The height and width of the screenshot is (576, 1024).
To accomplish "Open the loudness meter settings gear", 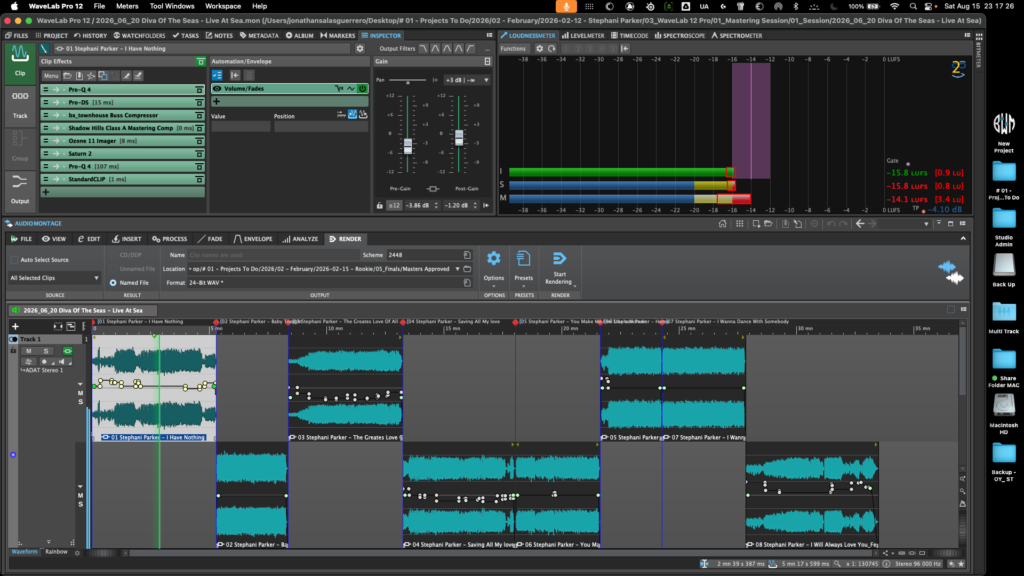I will pyautogui.click(x=539, y=48).
